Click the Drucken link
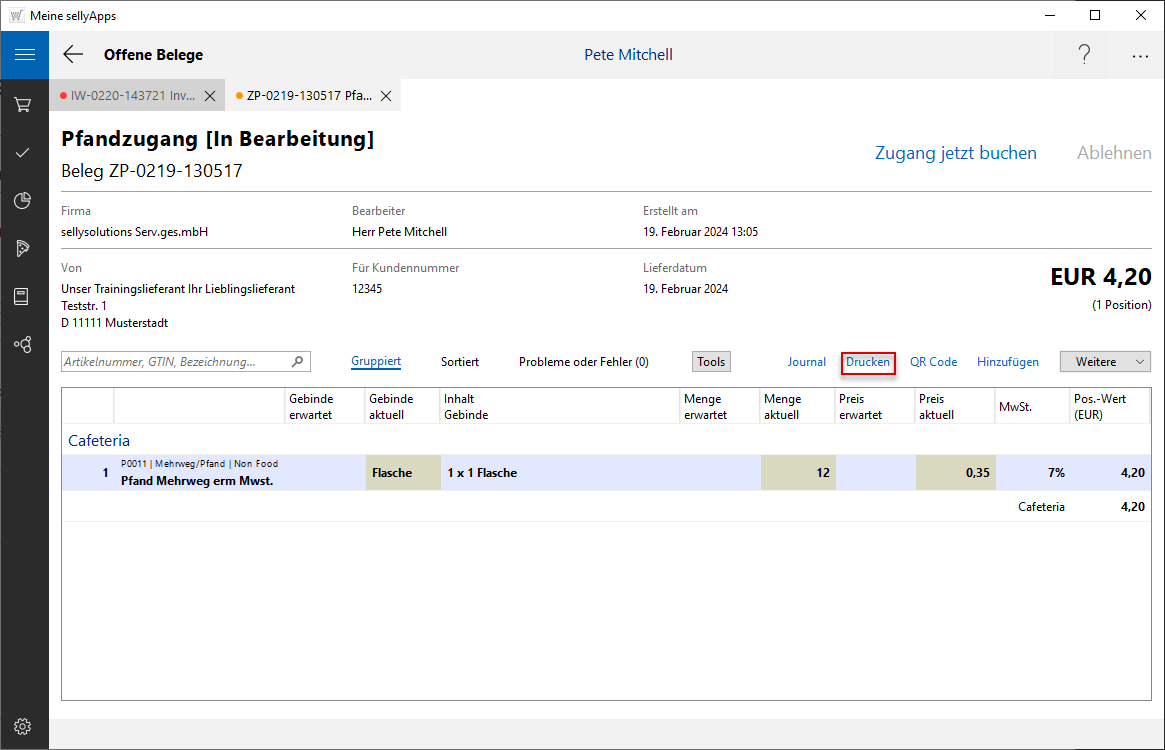1165x750 pixels. (x=867, y=362)
